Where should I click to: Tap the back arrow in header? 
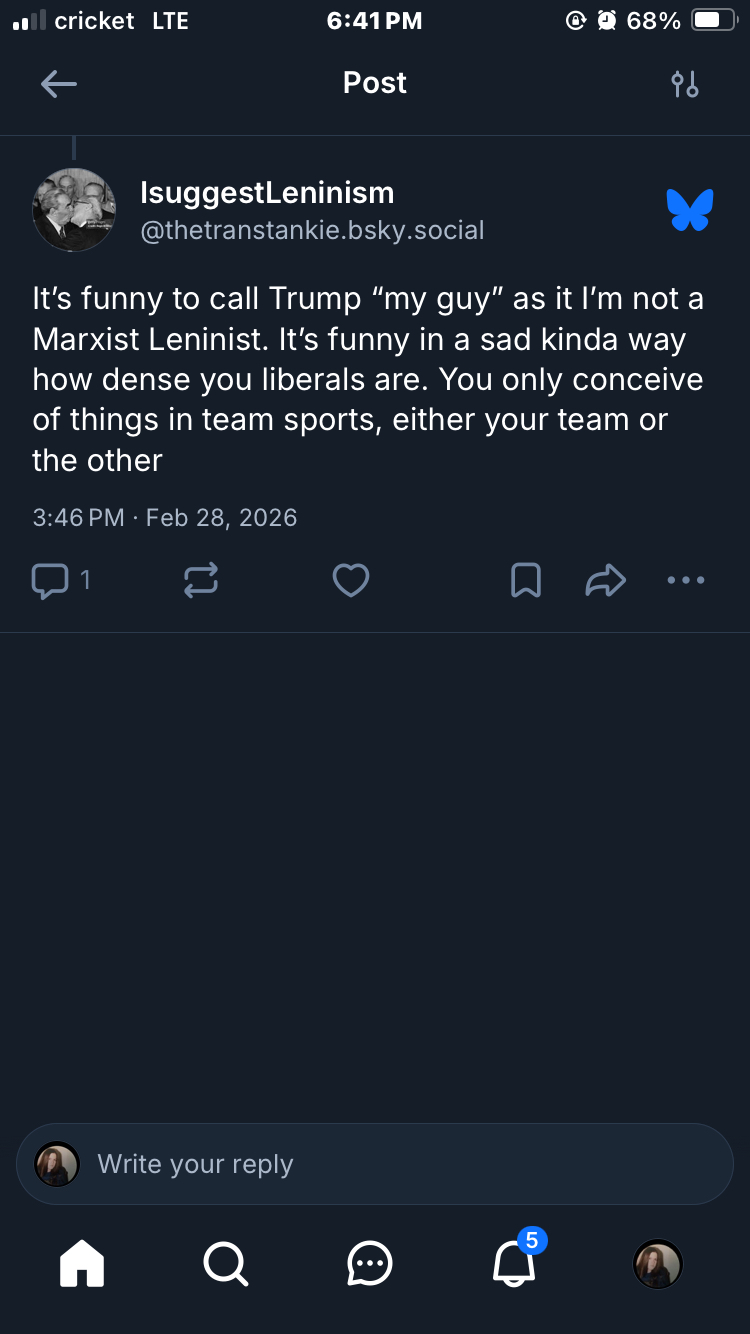pyautogui.click(x=59, y=84)
